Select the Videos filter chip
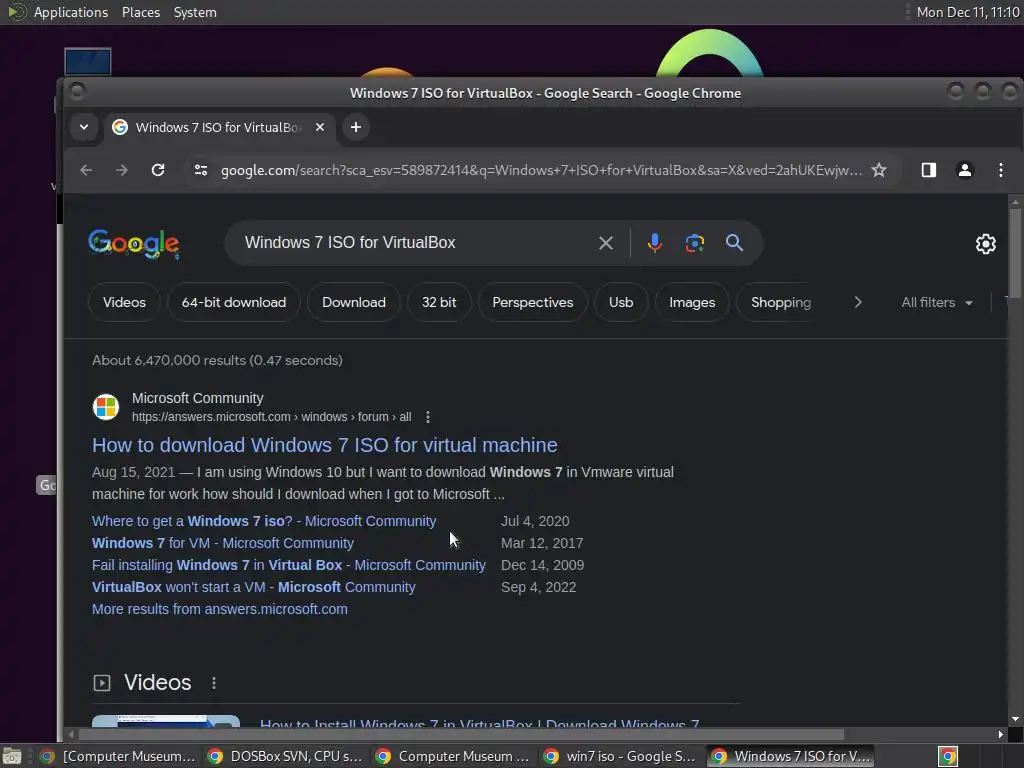1024x768 pixels. pos(124,302)
